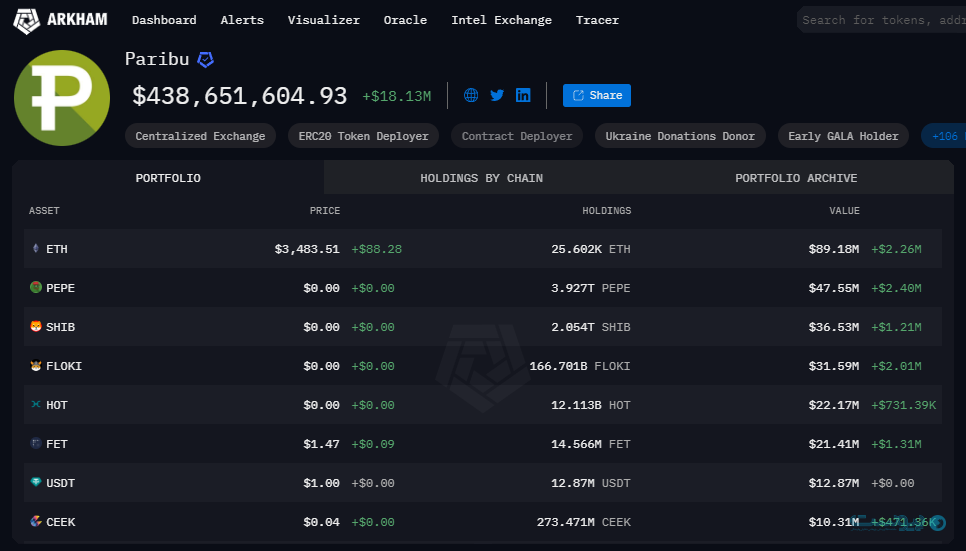Viewport: 966px width, 551px height.
Task: Click the 25.602K ETH holdings value
Action: click(x=591, y=249)
